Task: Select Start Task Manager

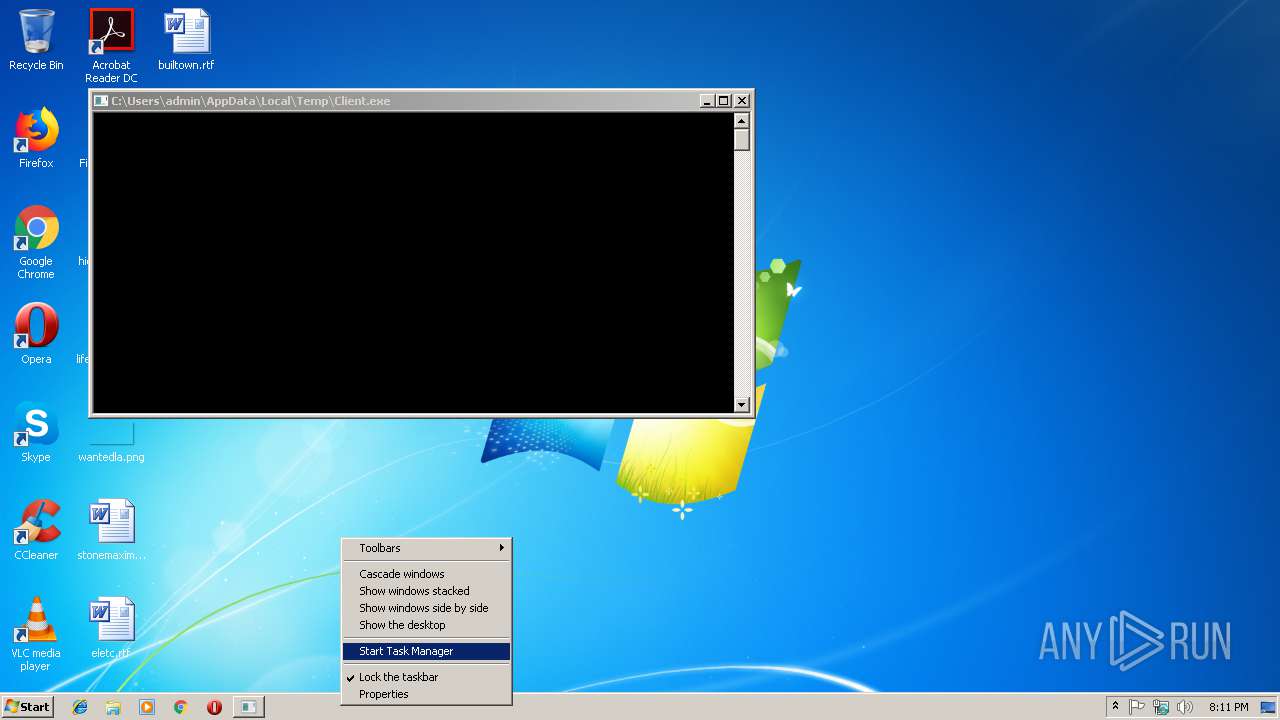Action: pos(426,651)
